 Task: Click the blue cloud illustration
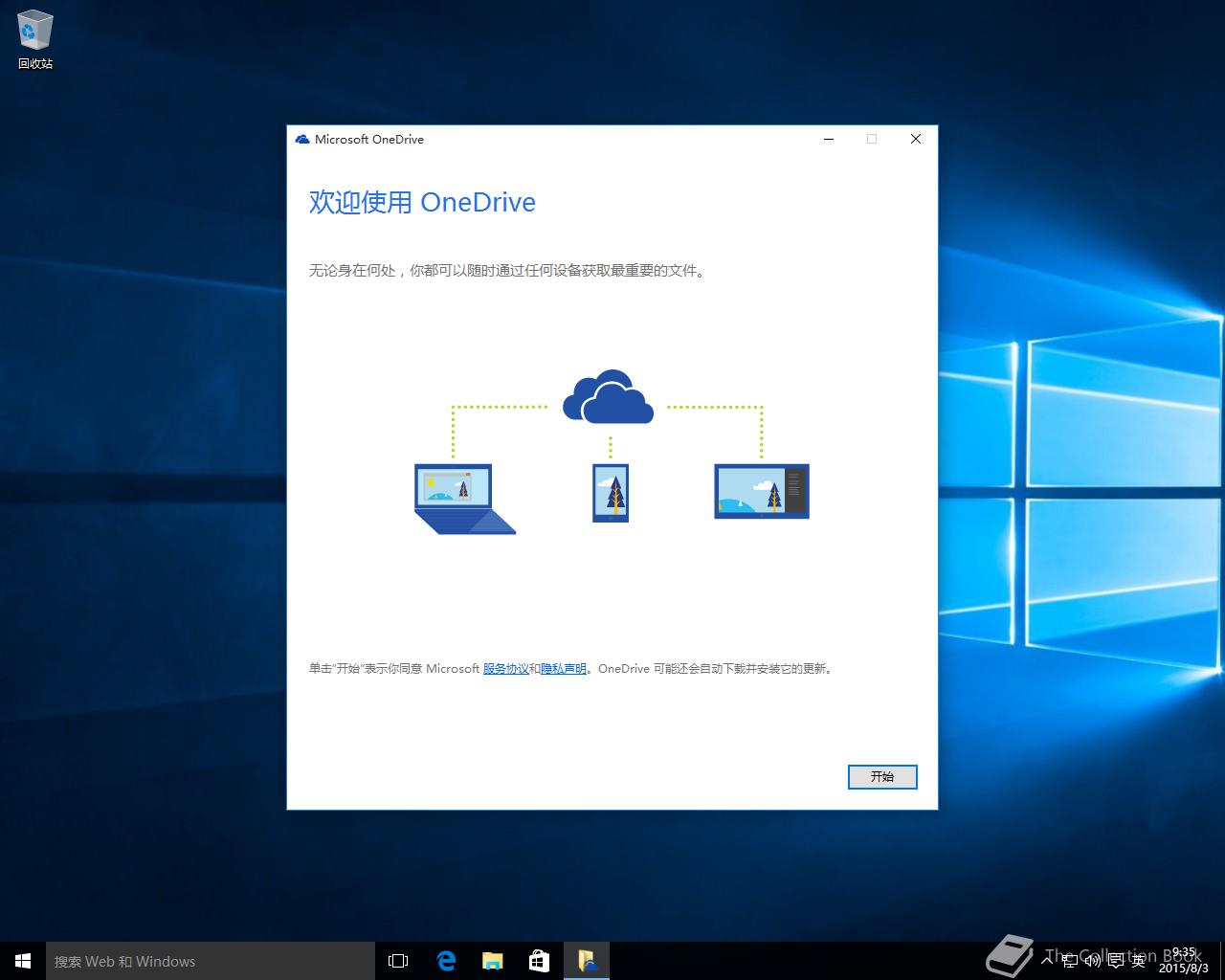[x=608, y=396]
